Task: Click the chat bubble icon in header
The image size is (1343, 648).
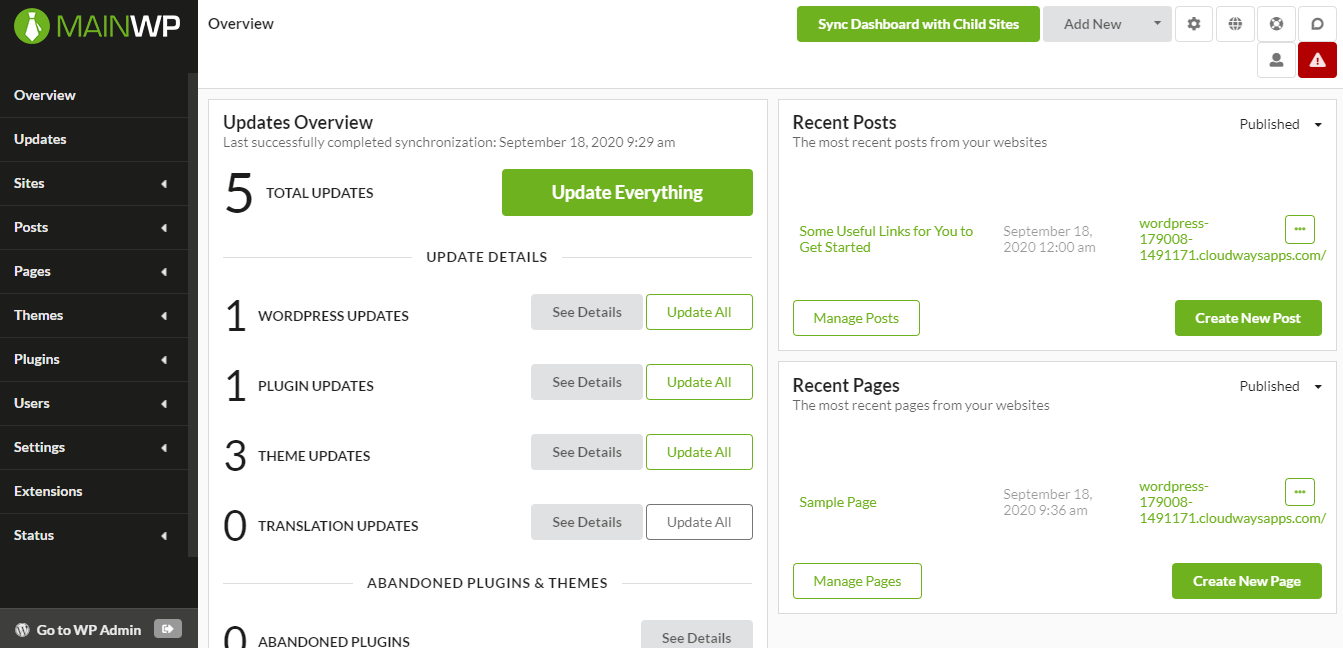Action: point(1317,24)
